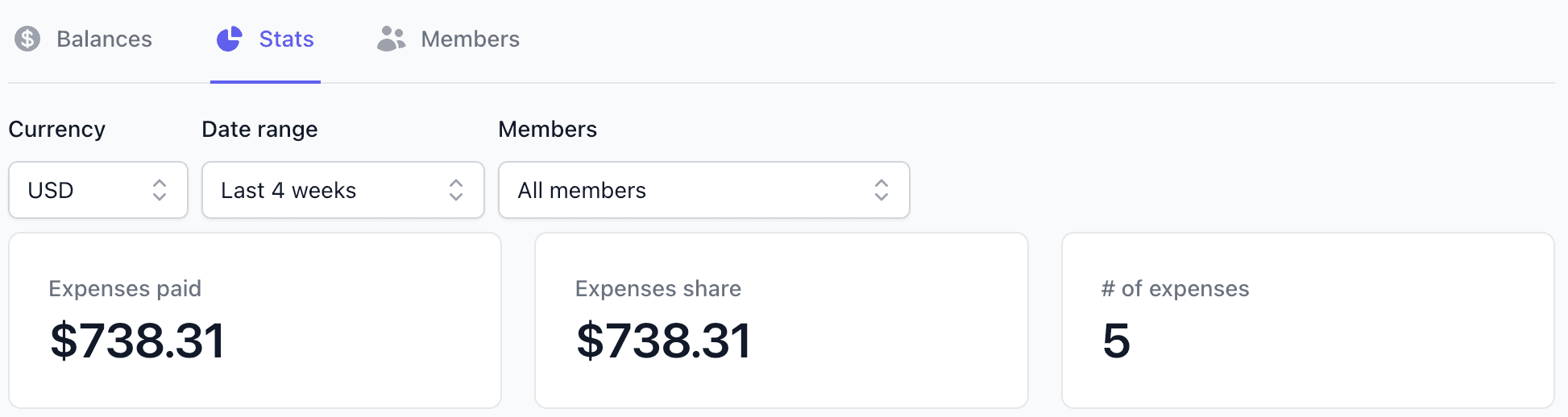Click the people Members icon

pyautogui.click(x=392, y=39)
